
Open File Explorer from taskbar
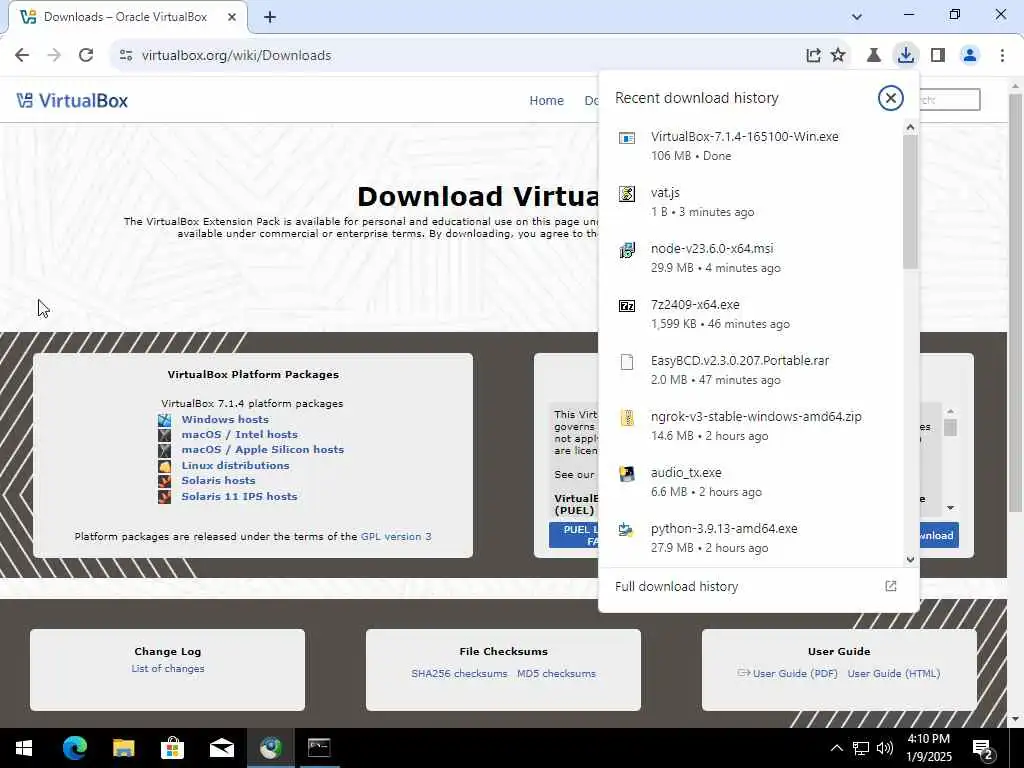point(123,748)
